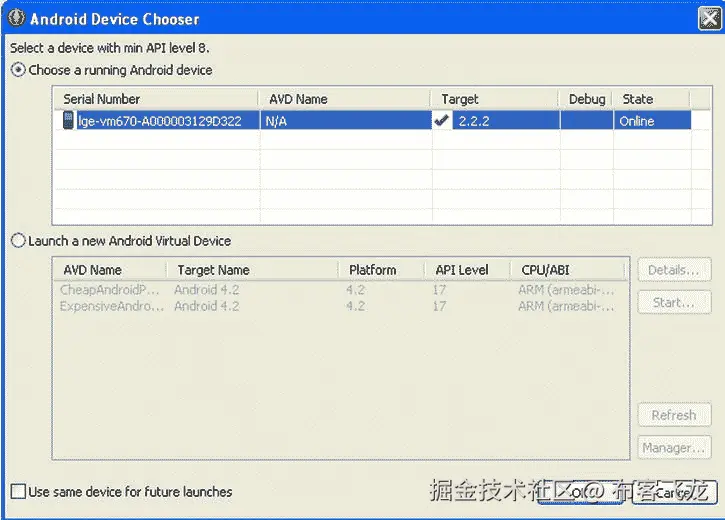The height and width of the screenshot is (520, 725).
Task: Click the checkmark icon next to 2.2.2
Action: tap(442, 121)
